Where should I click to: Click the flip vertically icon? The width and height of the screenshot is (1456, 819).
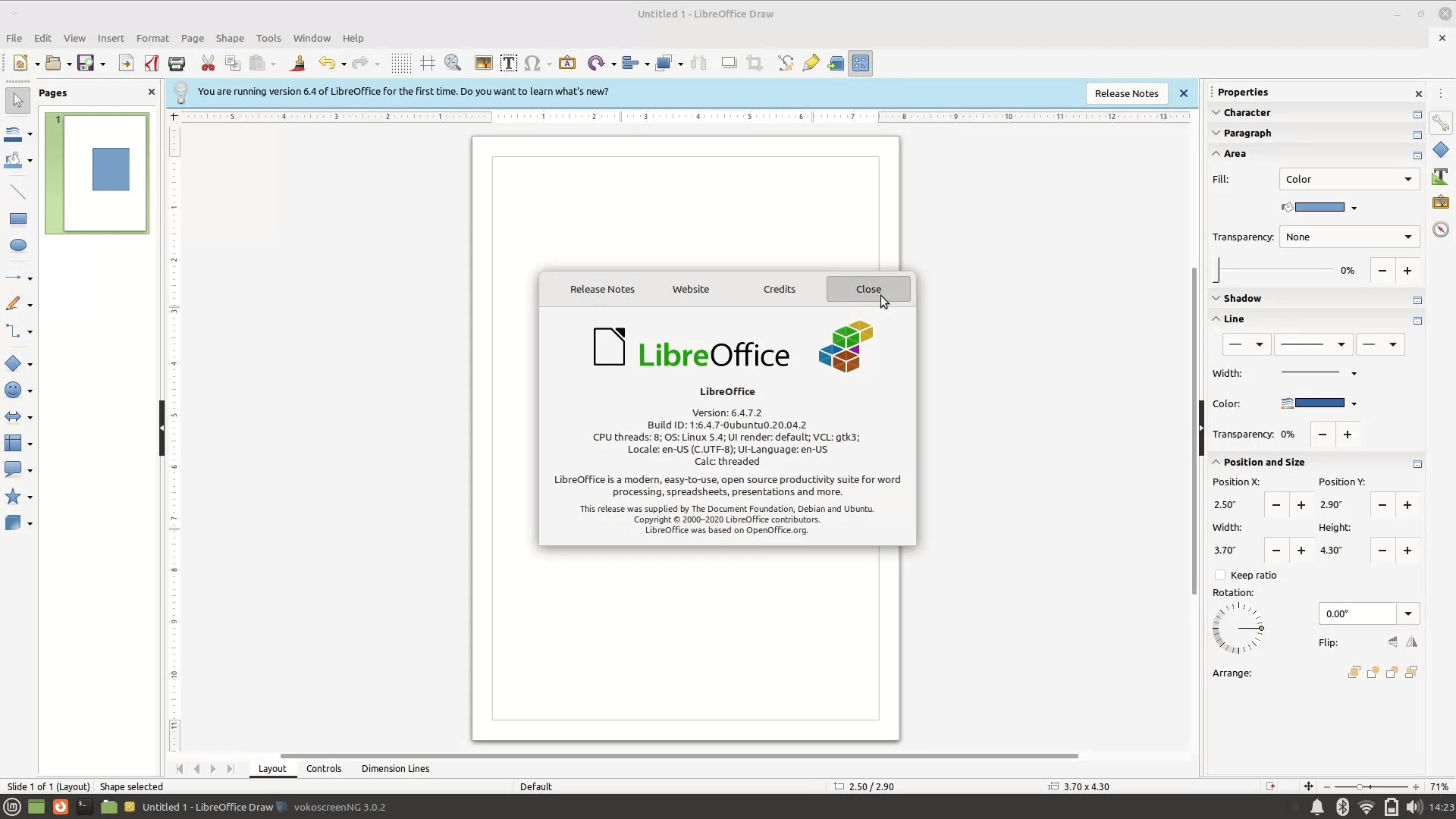click(x=1392, y=642)
